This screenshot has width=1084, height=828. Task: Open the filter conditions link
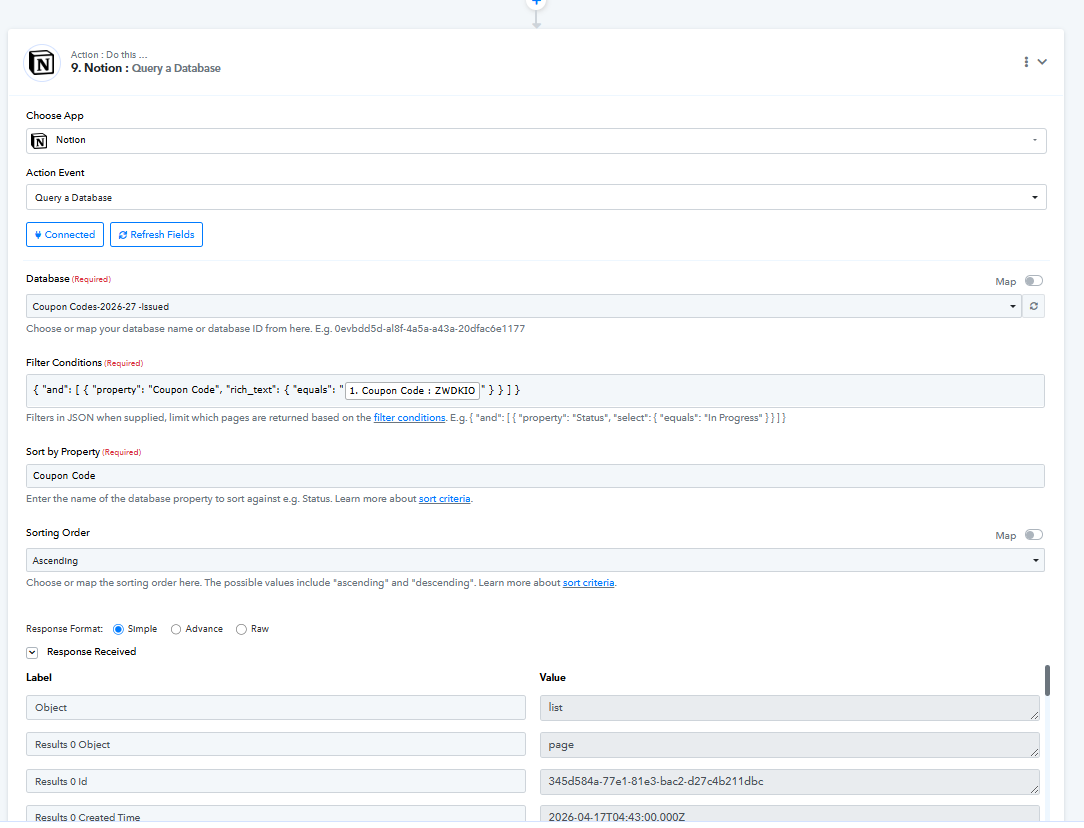click(409, 417)
